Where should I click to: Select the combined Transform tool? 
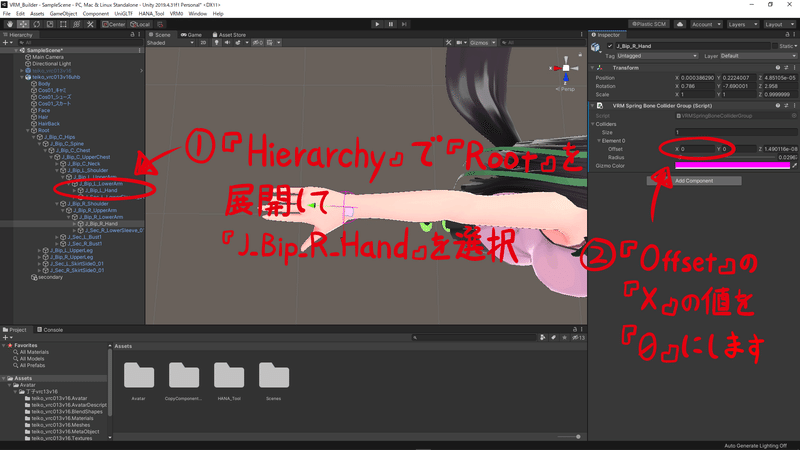76,24
